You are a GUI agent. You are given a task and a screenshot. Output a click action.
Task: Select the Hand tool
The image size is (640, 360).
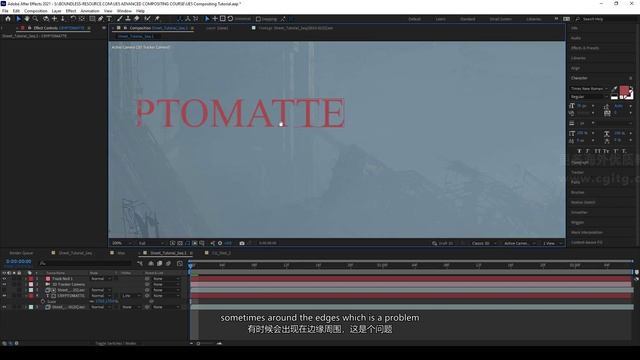click(x=27, y=19)
